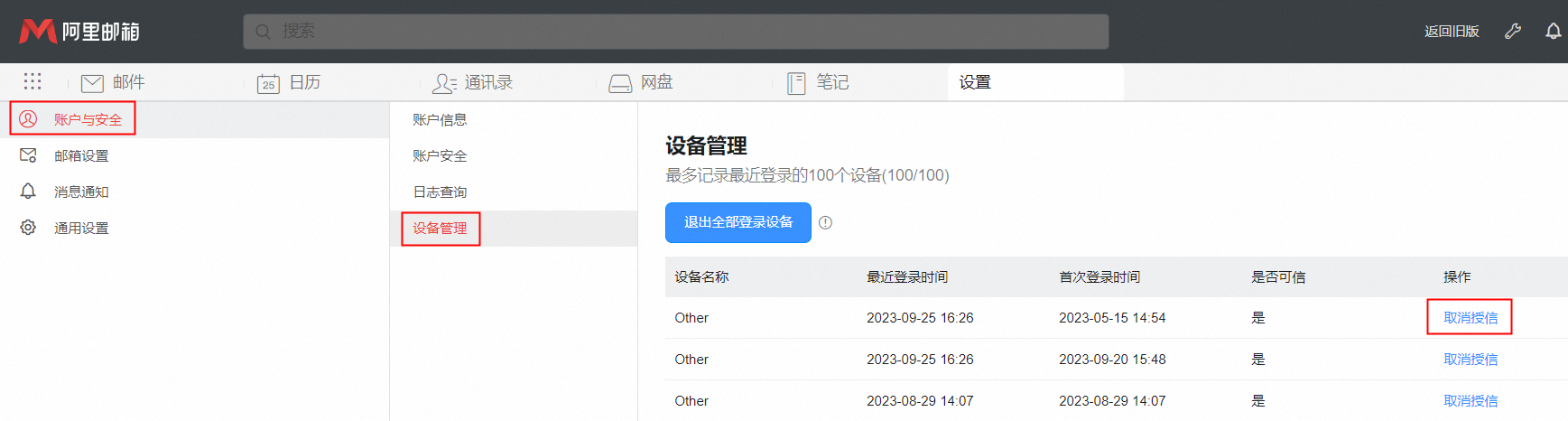Image resolution: width=1568 pixels, height=421 pixels.
Task: Click 取消授信 for the first device
Action: coord(1470,318)
